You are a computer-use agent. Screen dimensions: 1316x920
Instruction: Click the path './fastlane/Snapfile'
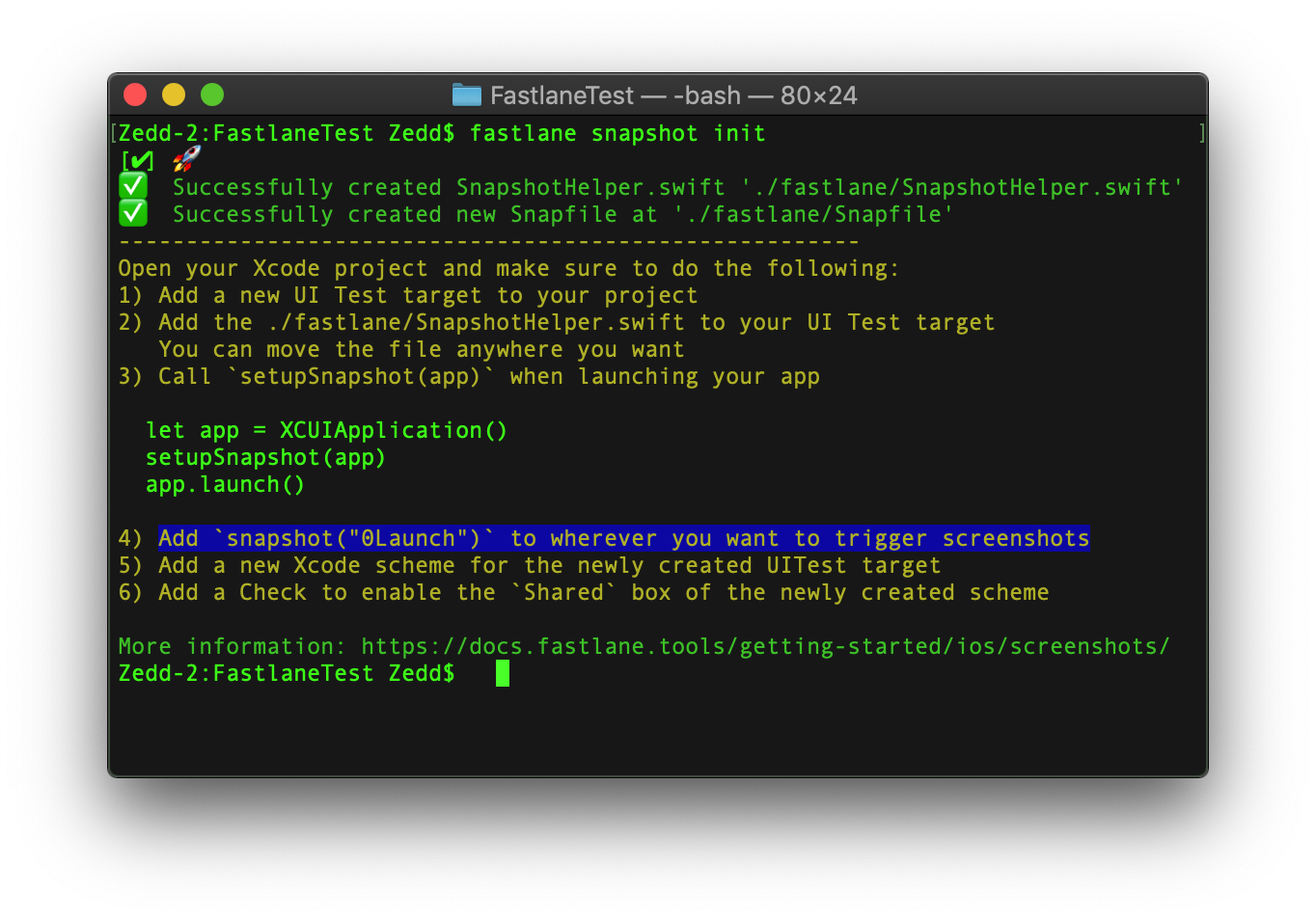click(813, 214)
